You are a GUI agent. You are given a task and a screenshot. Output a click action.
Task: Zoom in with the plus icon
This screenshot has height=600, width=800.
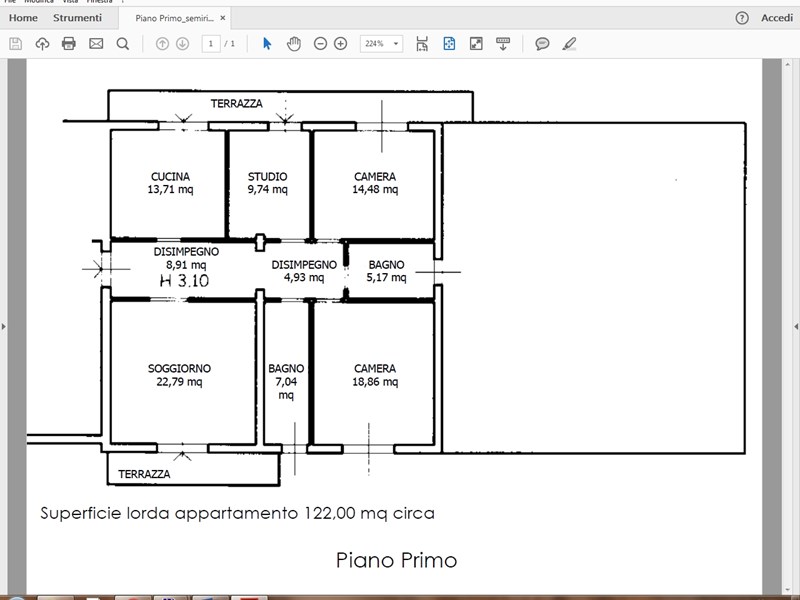[x=341, y=44]
